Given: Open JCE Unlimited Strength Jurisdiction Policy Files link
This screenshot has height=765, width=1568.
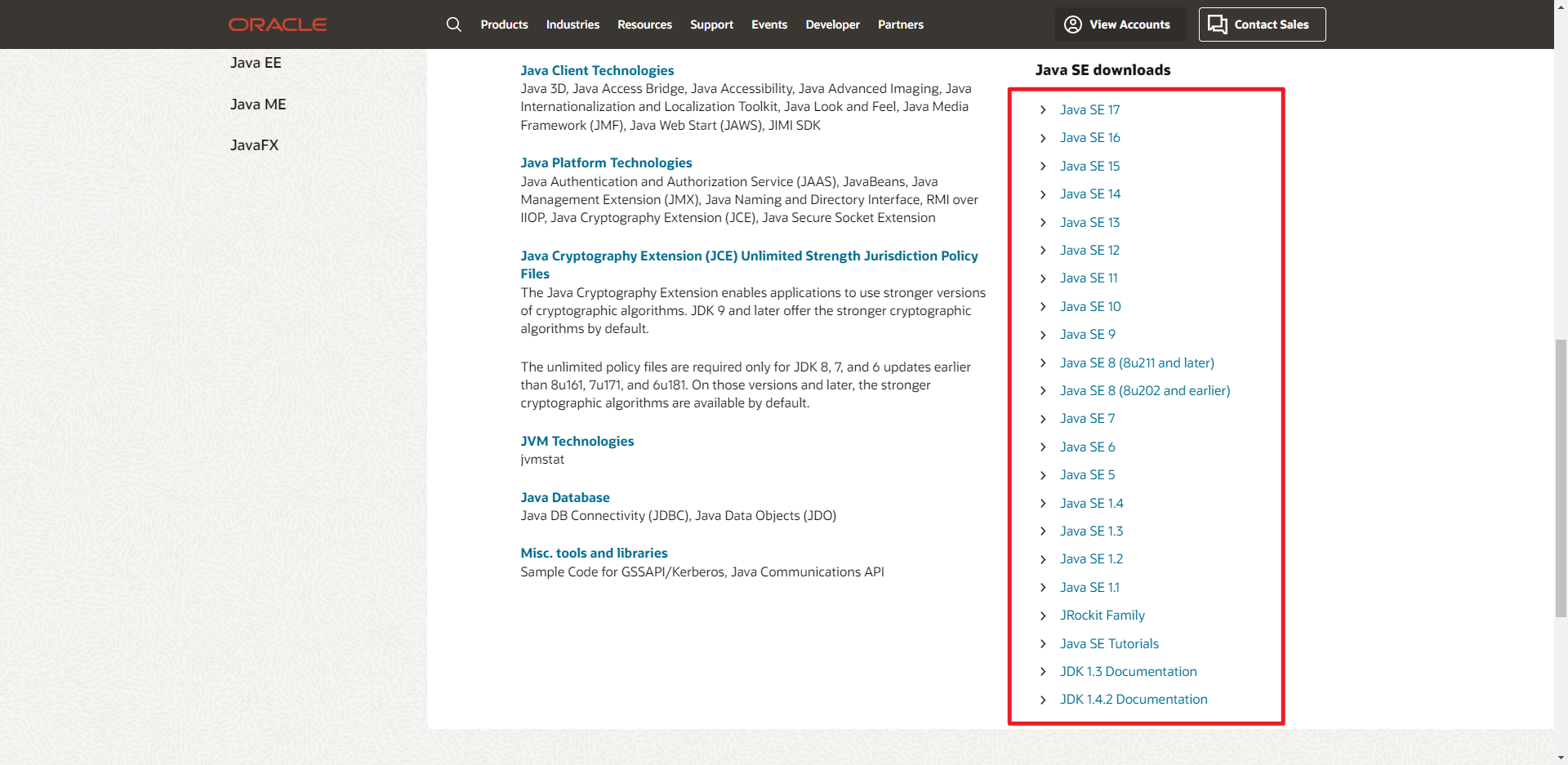Looking at the screenshot, I should pos(749,265).
